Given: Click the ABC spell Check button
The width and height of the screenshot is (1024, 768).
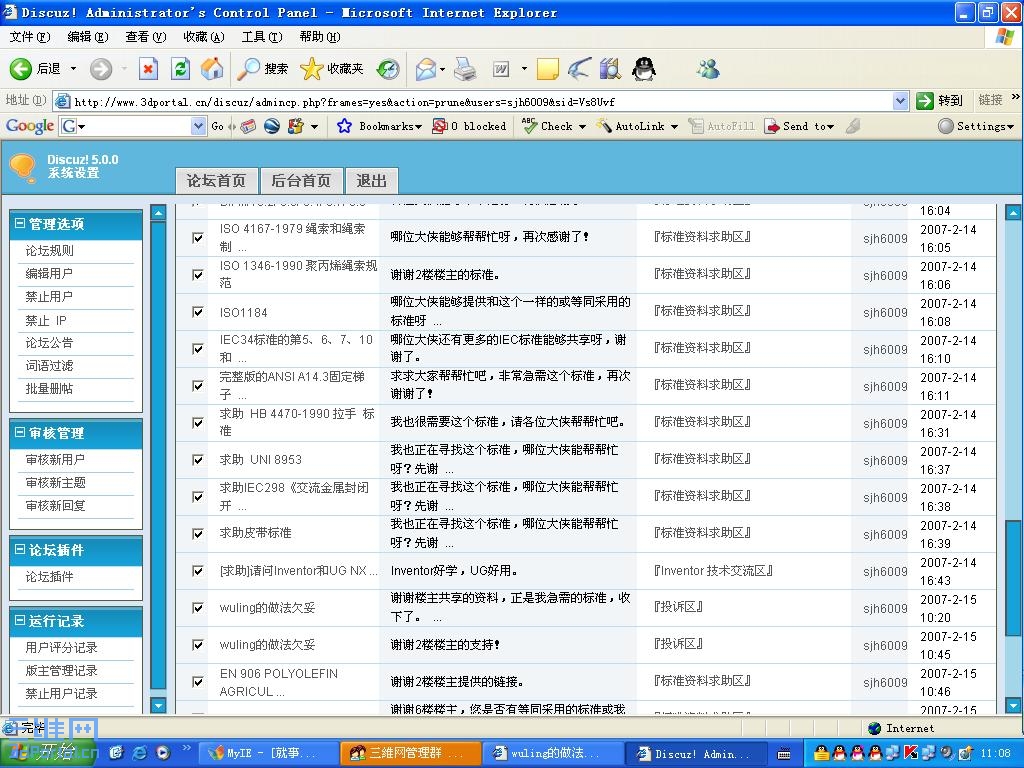Looking at the screenshot, I should click(x=553, y=126).
